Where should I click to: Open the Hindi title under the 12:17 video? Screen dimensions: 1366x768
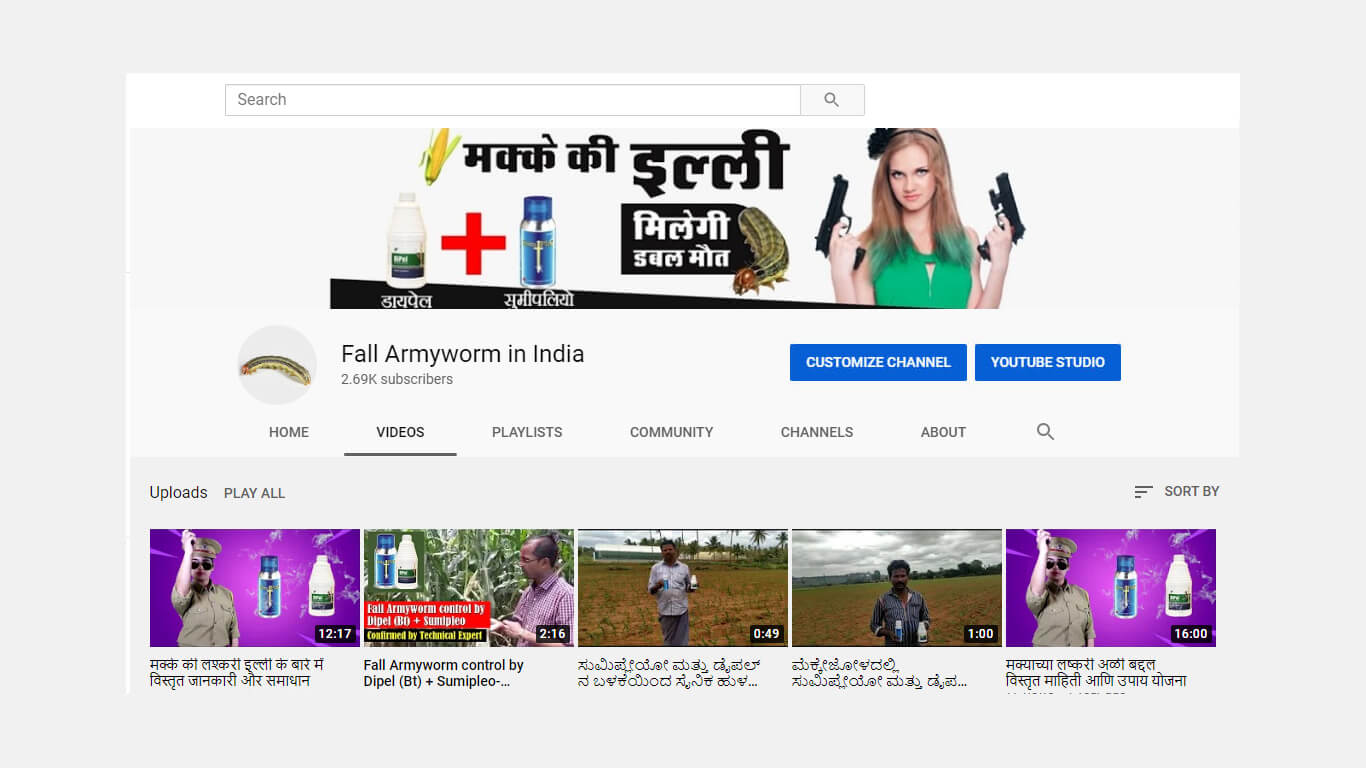(237, 673)
